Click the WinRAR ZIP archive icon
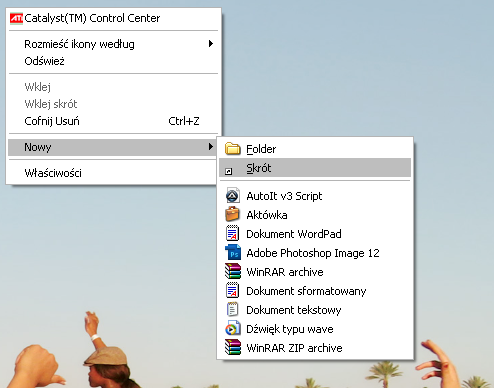The image size is (494, 388). point(233,347)
